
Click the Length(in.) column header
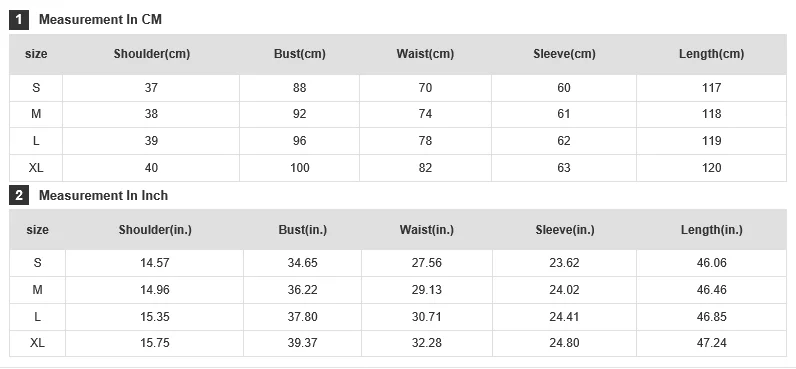tap(711, 229)
